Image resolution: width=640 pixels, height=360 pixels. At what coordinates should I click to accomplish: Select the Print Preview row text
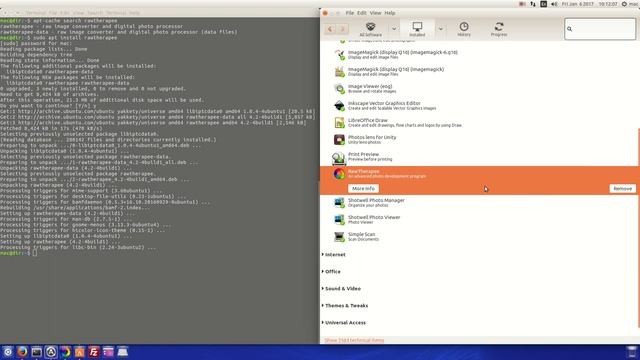(370, 157)
